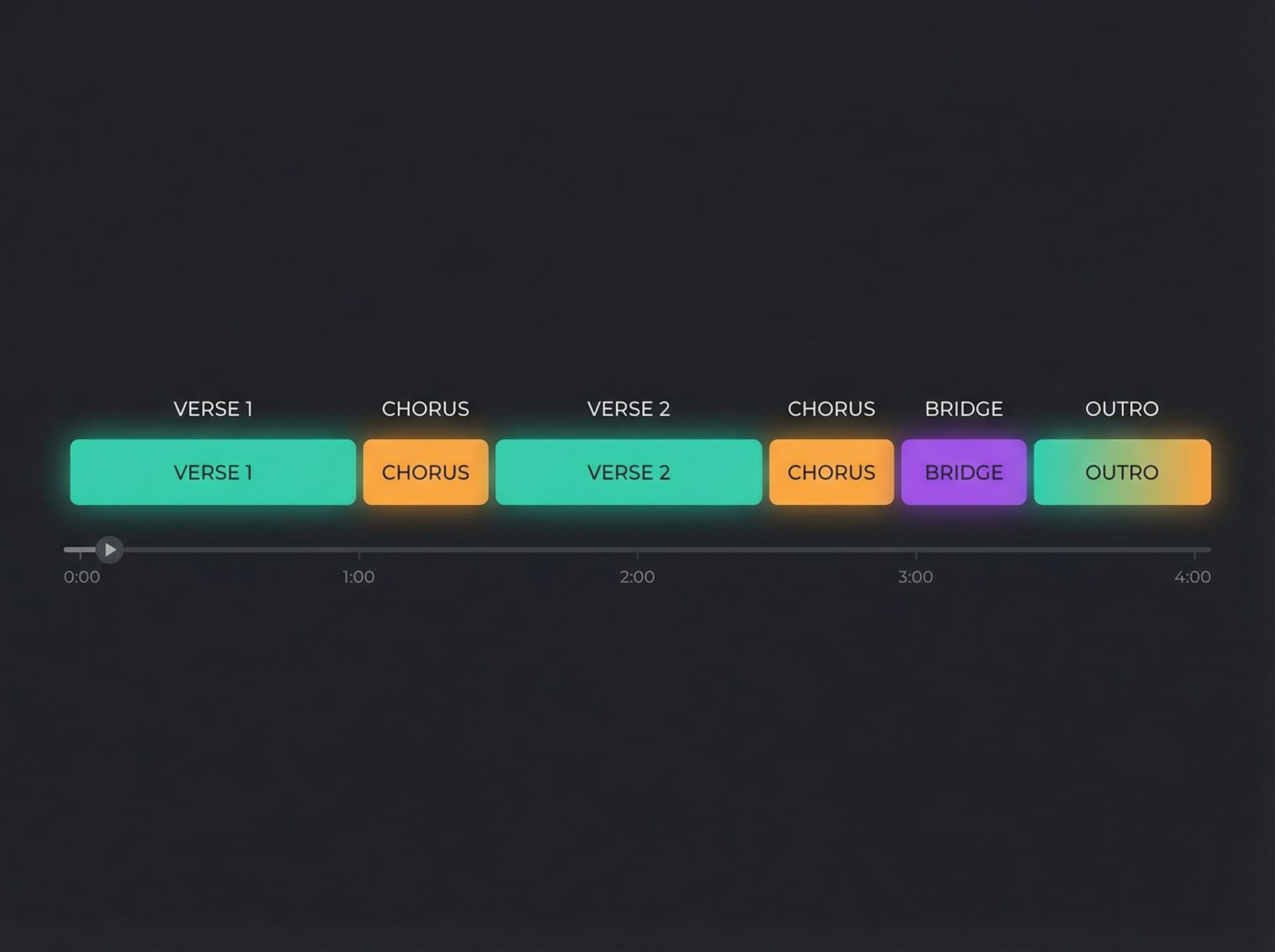Click the 4:00 time label
Viewport: 1275px width, 952px height.
[x=1193, y=577]
